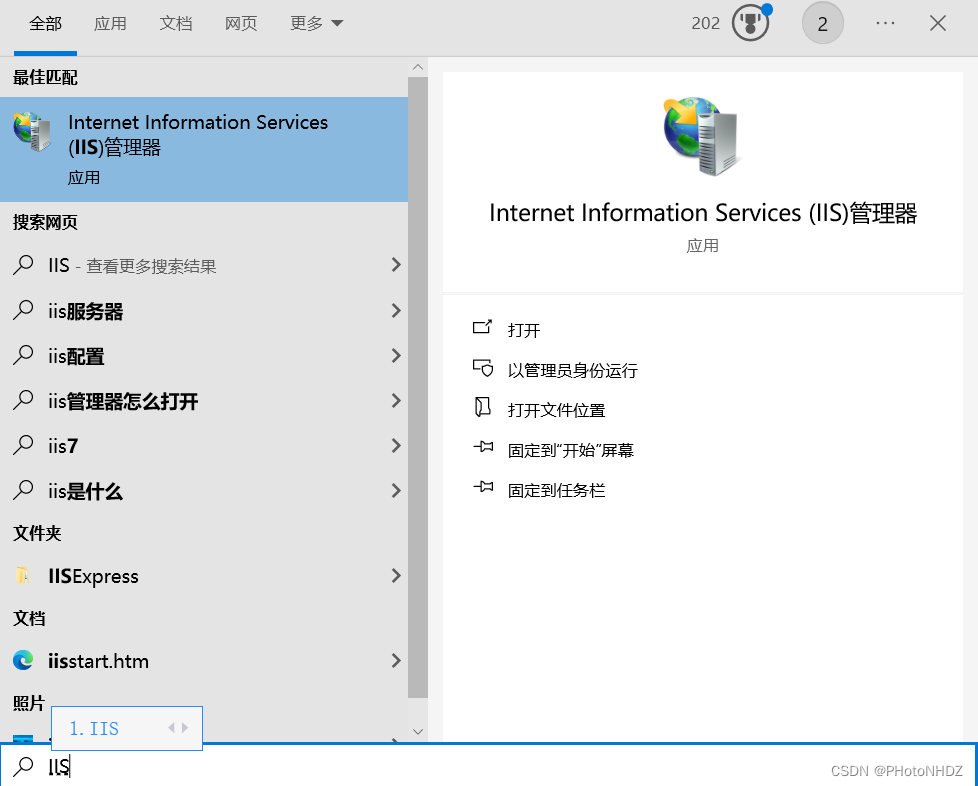Click the Edge icon for iisstart.htm
The width and height of the screenshot is (978, 786).
click(23, 660)
